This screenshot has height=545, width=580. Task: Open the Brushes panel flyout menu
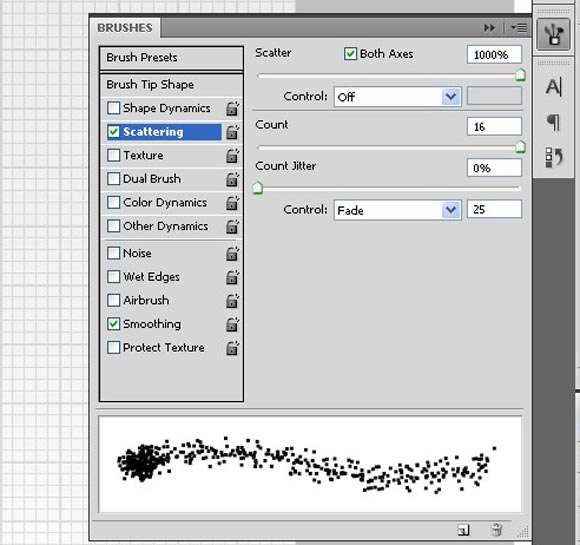coord(519,28)
